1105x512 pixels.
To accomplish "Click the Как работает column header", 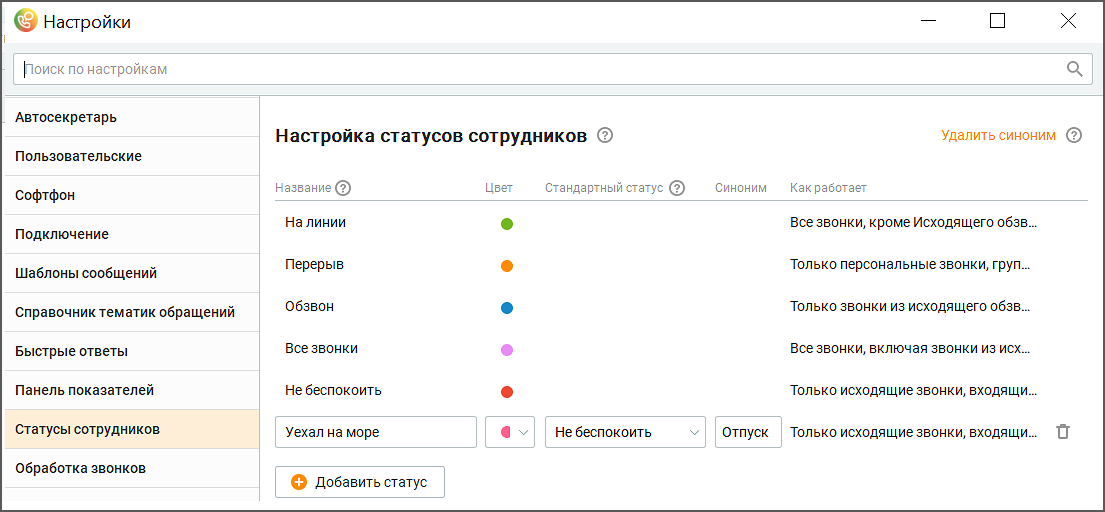I will [x=828, y=188].
